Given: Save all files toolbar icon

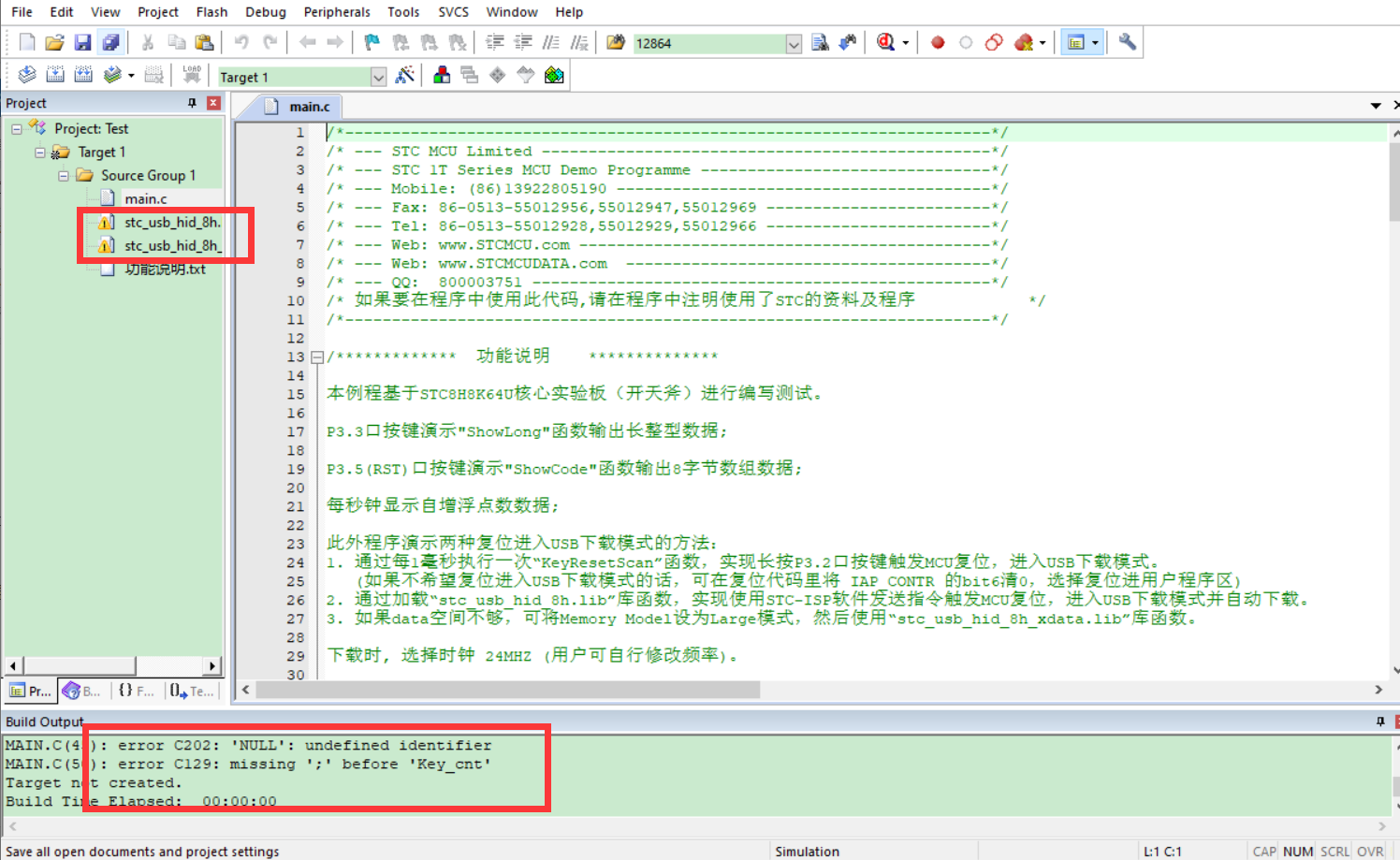Looking at the screenshot, I should pos(111,42).
